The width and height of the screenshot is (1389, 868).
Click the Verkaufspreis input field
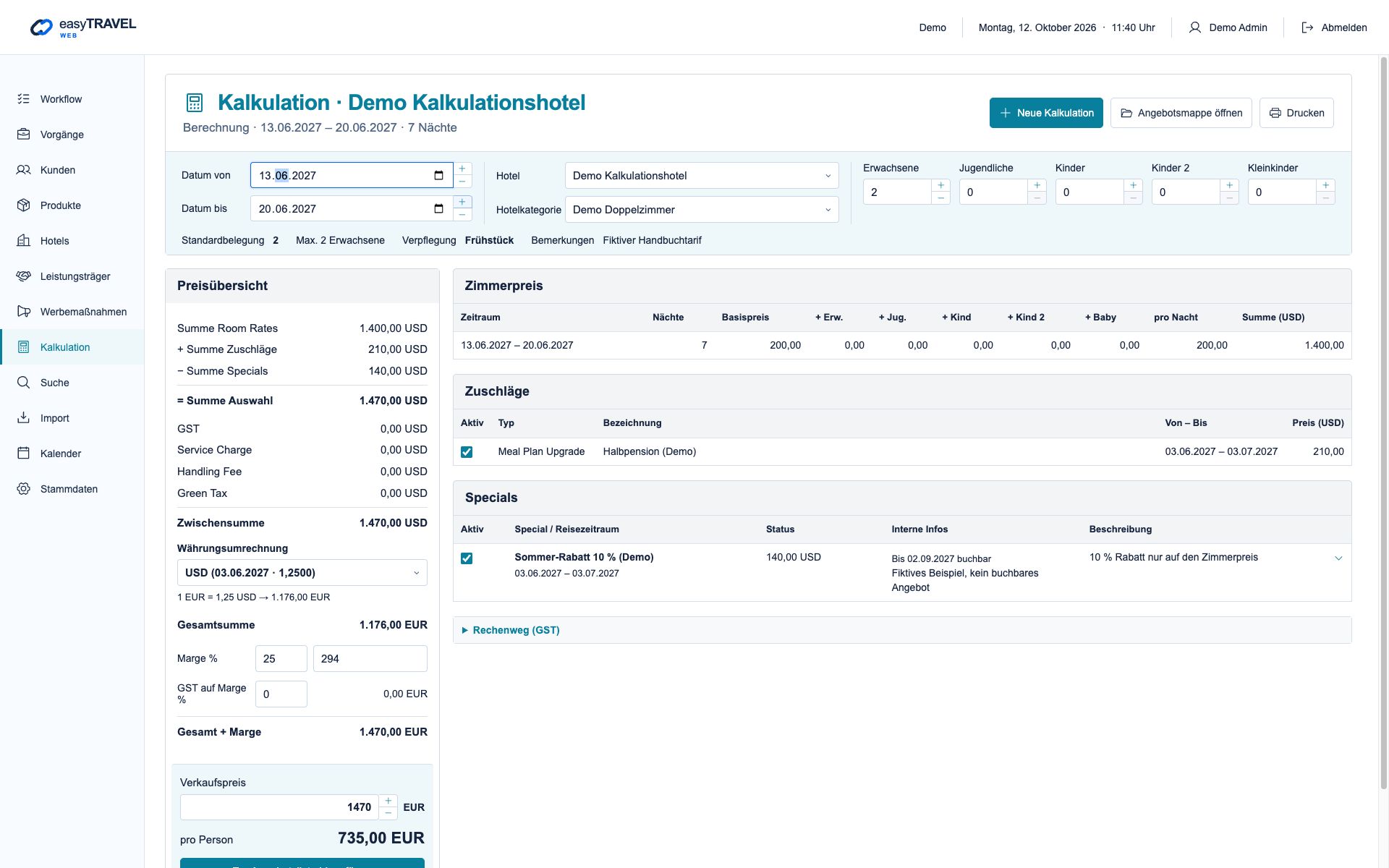[279, 807]
